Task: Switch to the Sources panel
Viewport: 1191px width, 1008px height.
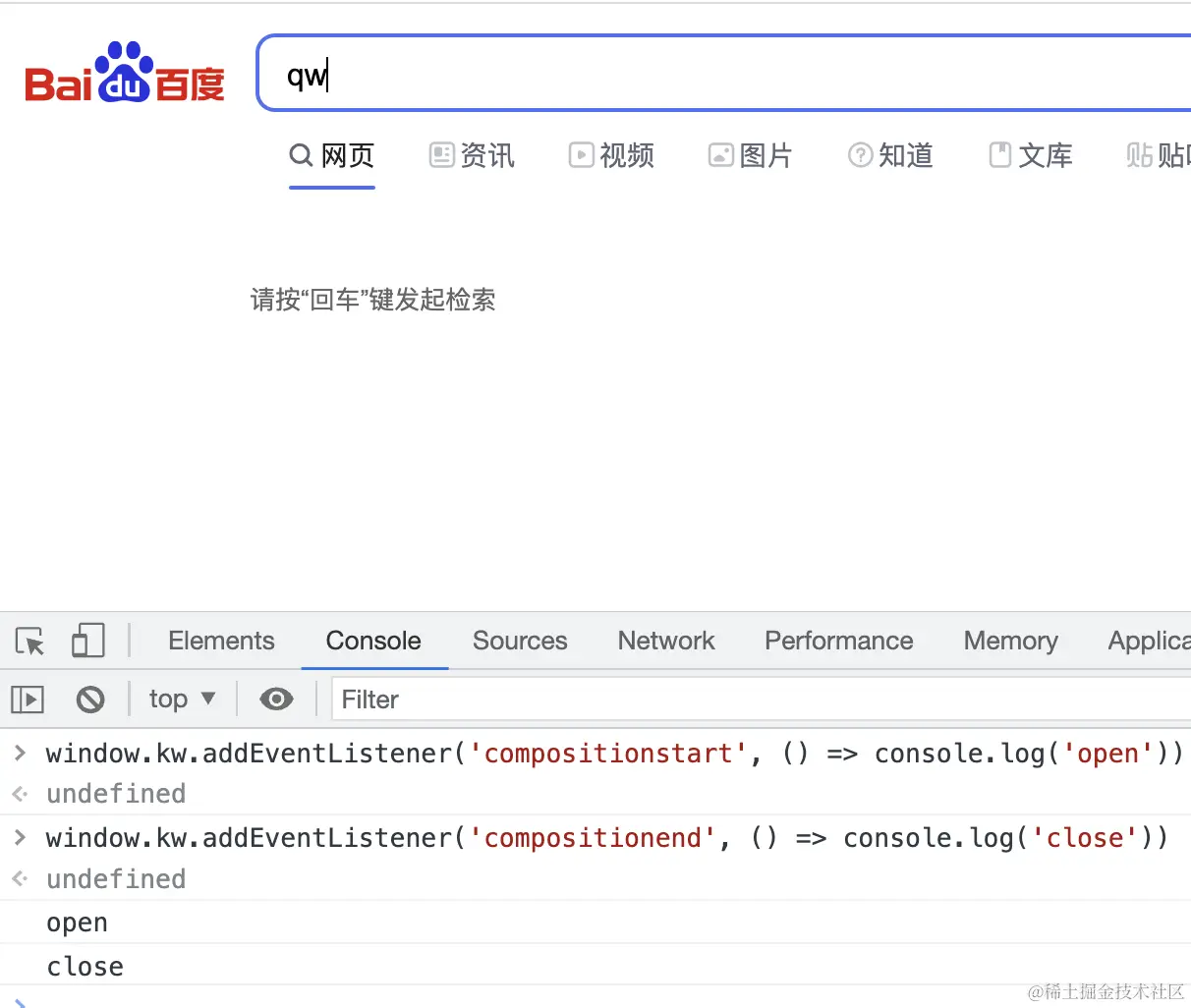Action: [x=520, y=641]
